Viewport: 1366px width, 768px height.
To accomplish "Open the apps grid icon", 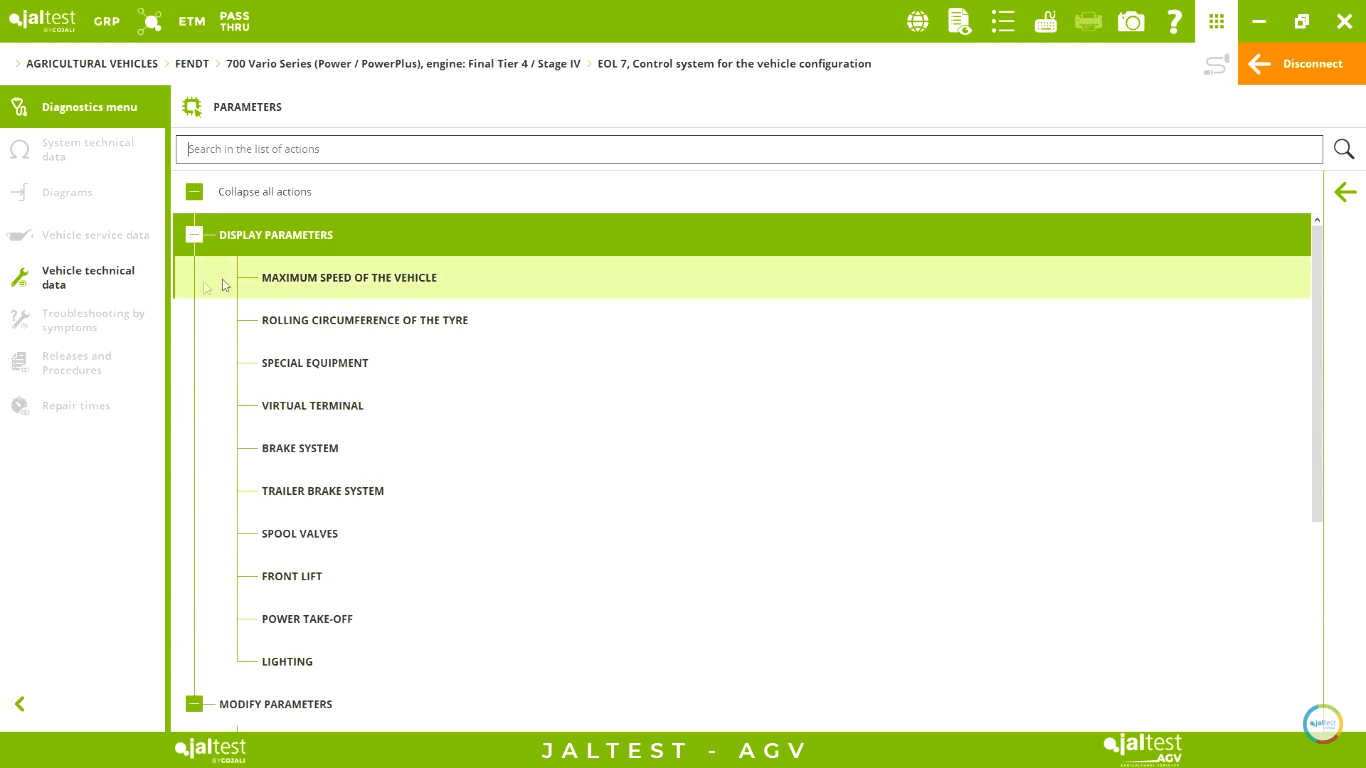I will point(1216,21).
